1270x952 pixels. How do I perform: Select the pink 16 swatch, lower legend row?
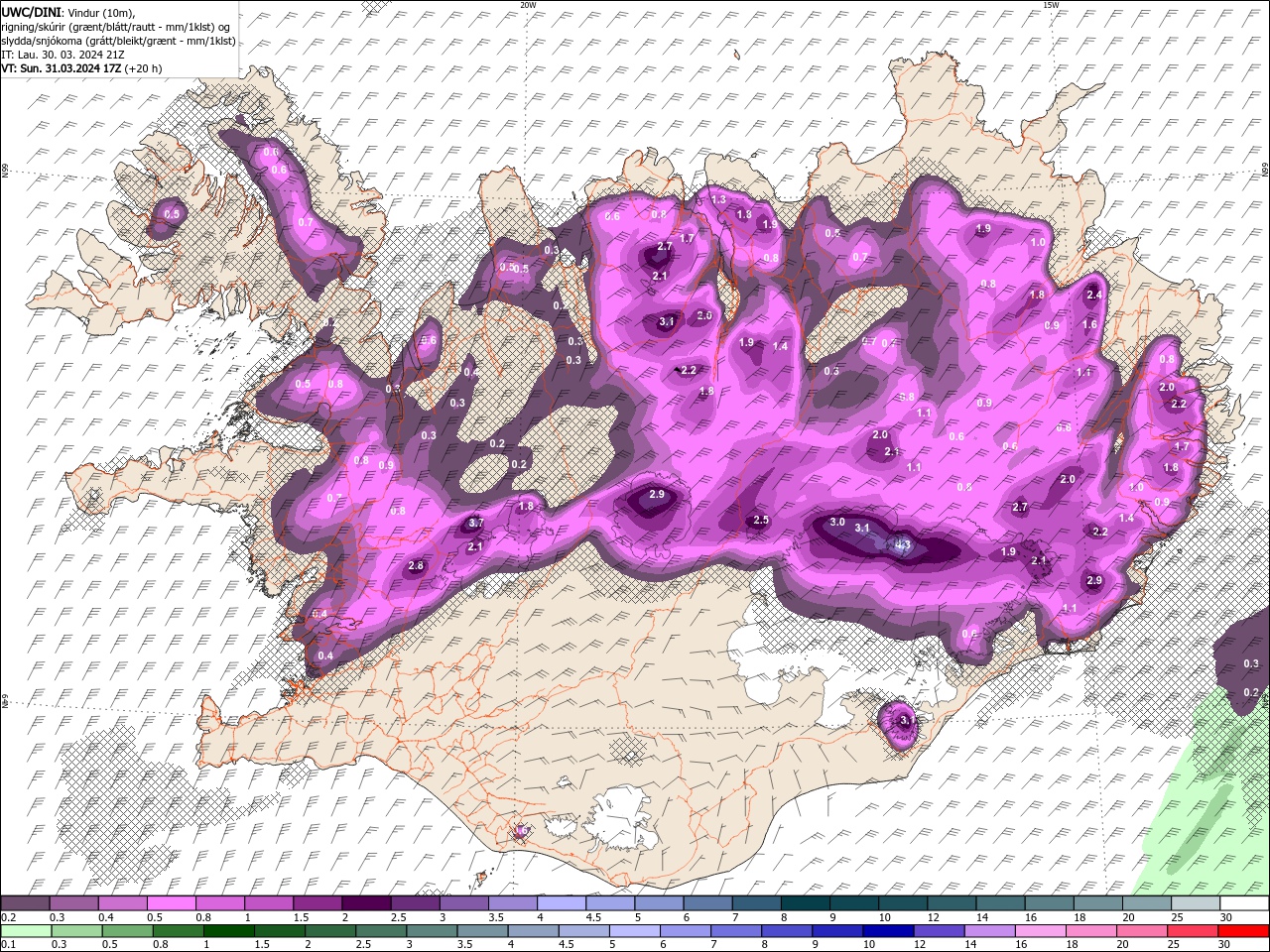pyautogui.click(x=1041, y=930)
